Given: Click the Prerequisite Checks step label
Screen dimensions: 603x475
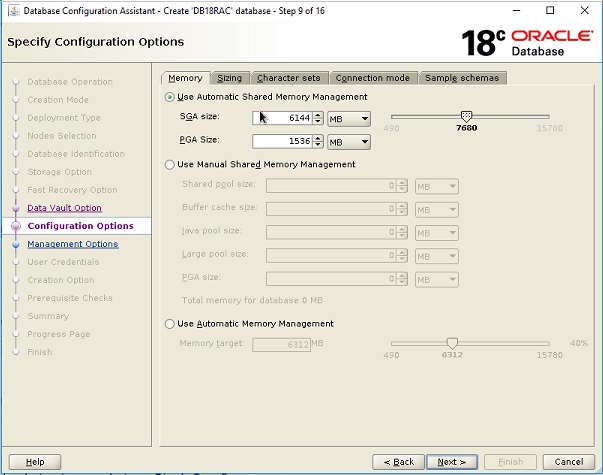Looking at the screenshot, I should pyautogui.click(x=70, y=298).
